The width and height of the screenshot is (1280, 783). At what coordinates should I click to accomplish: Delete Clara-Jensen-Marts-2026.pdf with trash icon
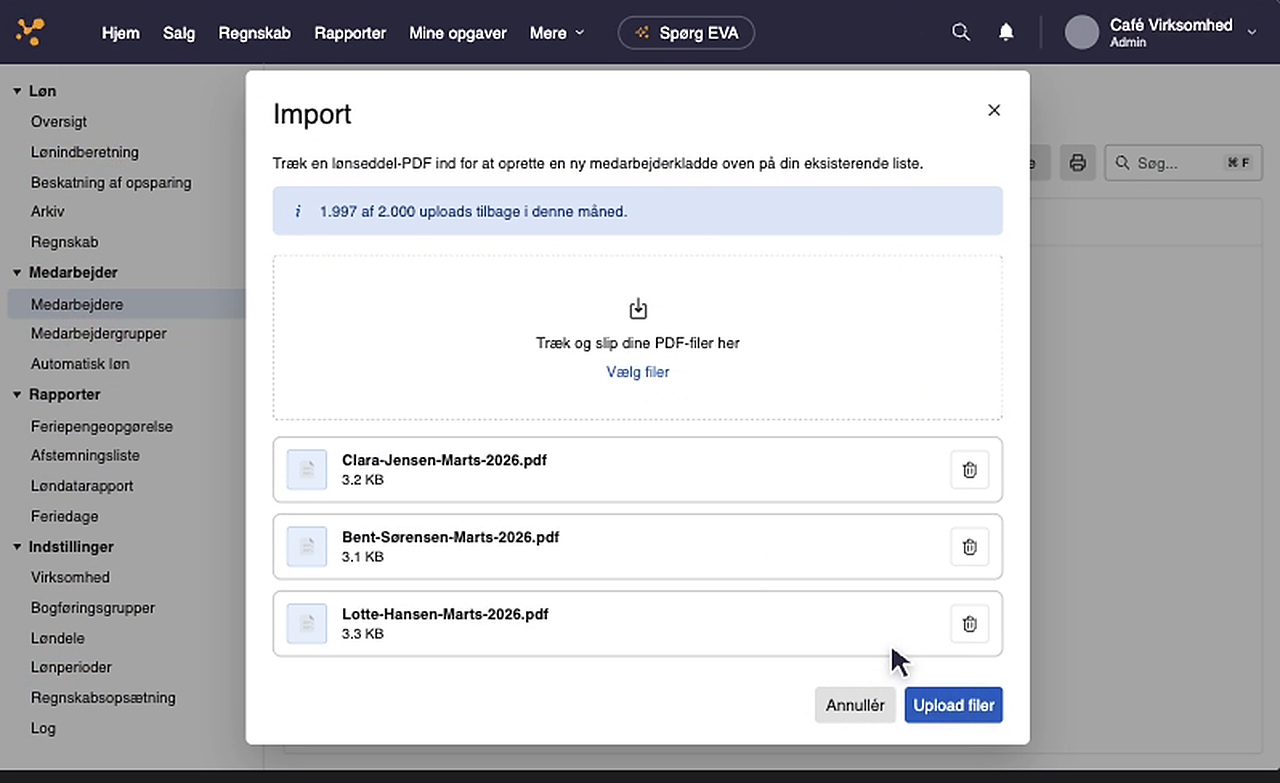point(969,470)
